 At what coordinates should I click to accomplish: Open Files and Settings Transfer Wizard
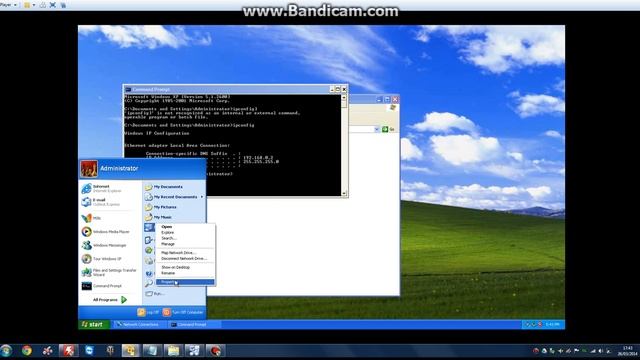109,272
